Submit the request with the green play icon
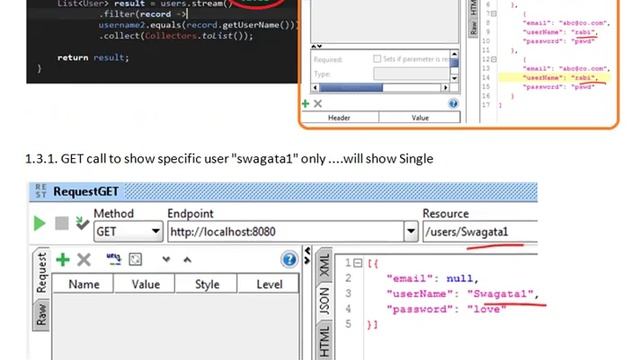 tap(40, 223)
